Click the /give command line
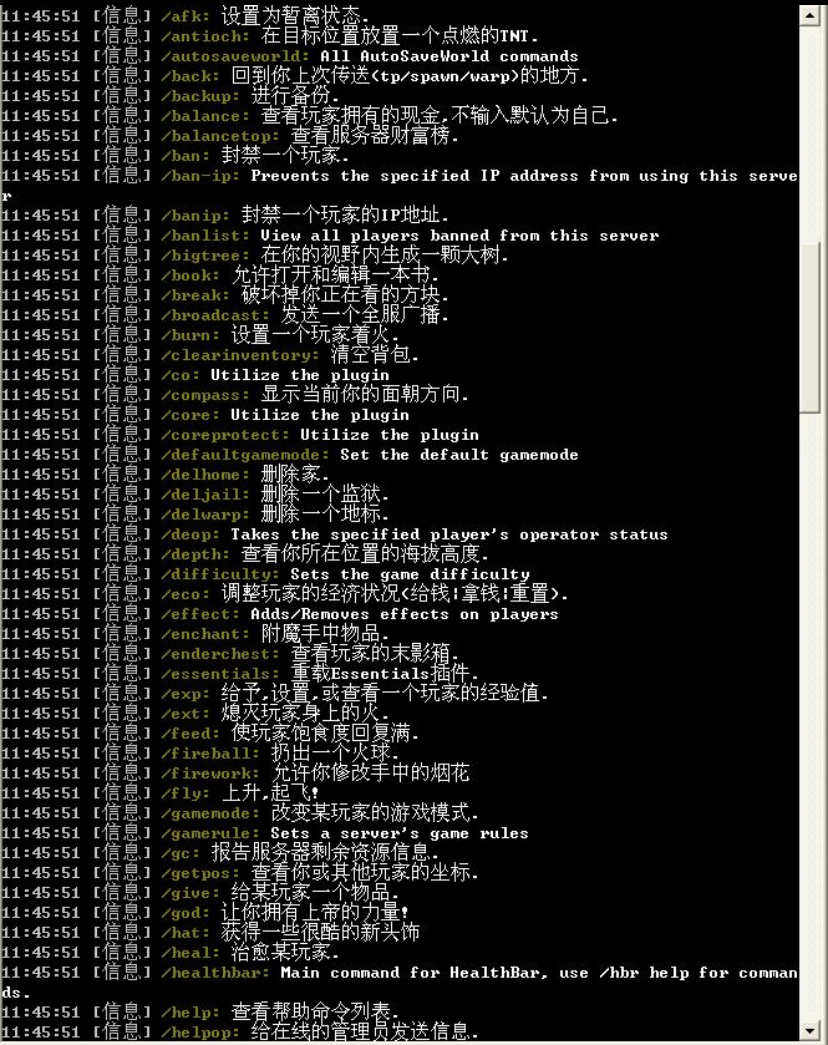 coord(200,894)
